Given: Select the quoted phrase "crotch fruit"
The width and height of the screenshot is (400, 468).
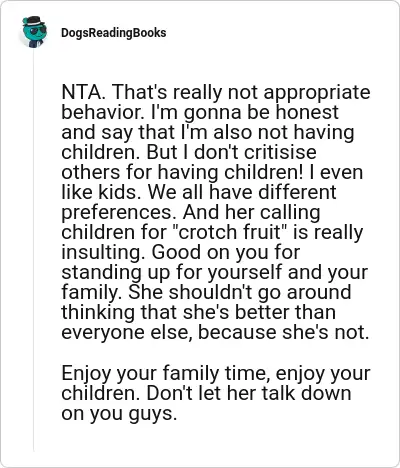Looking at the screenshot, I should (230, 232).
